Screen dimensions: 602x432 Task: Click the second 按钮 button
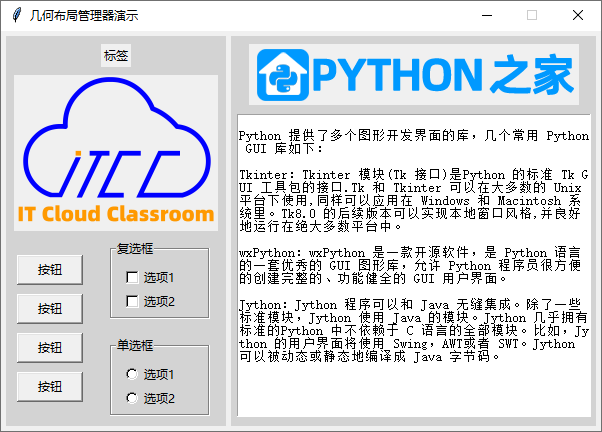tap(50, 309)
